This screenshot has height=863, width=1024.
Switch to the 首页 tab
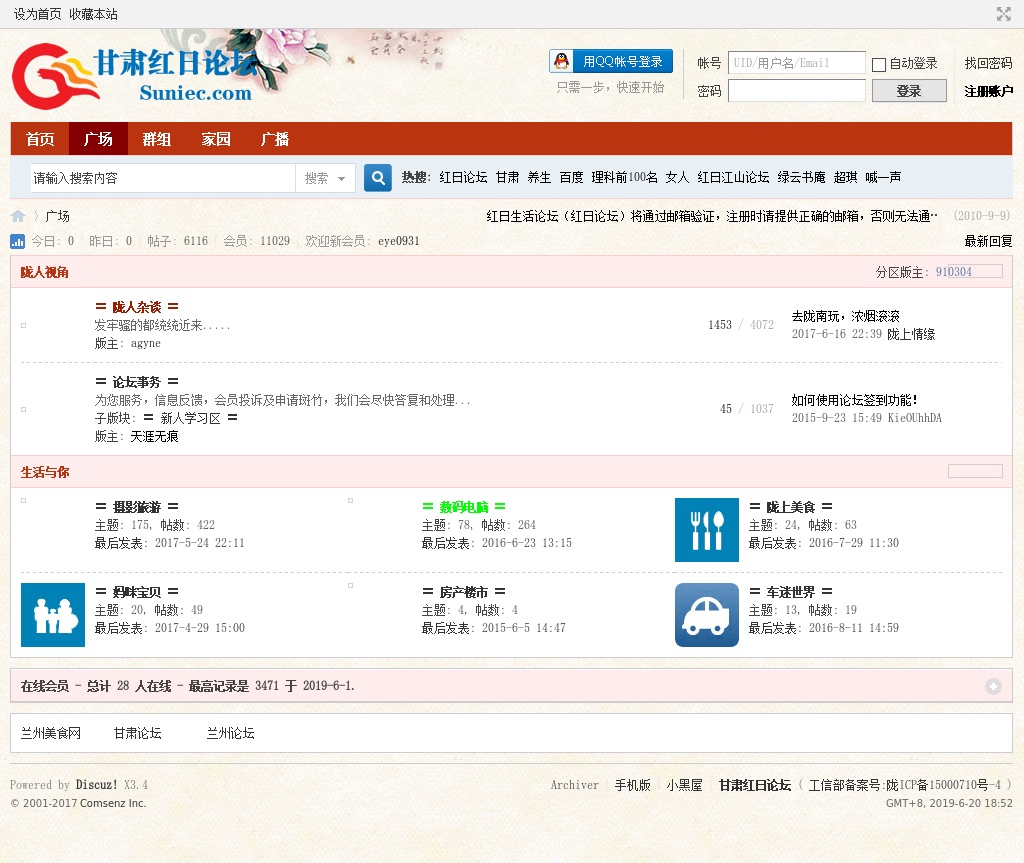pyautogui.click(x=40, y=139)
